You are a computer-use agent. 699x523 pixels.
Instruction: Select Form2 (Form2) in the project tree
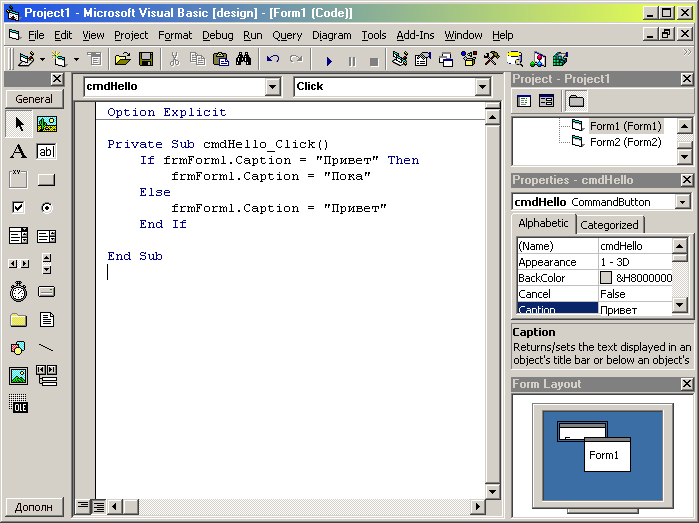[625, 142]
